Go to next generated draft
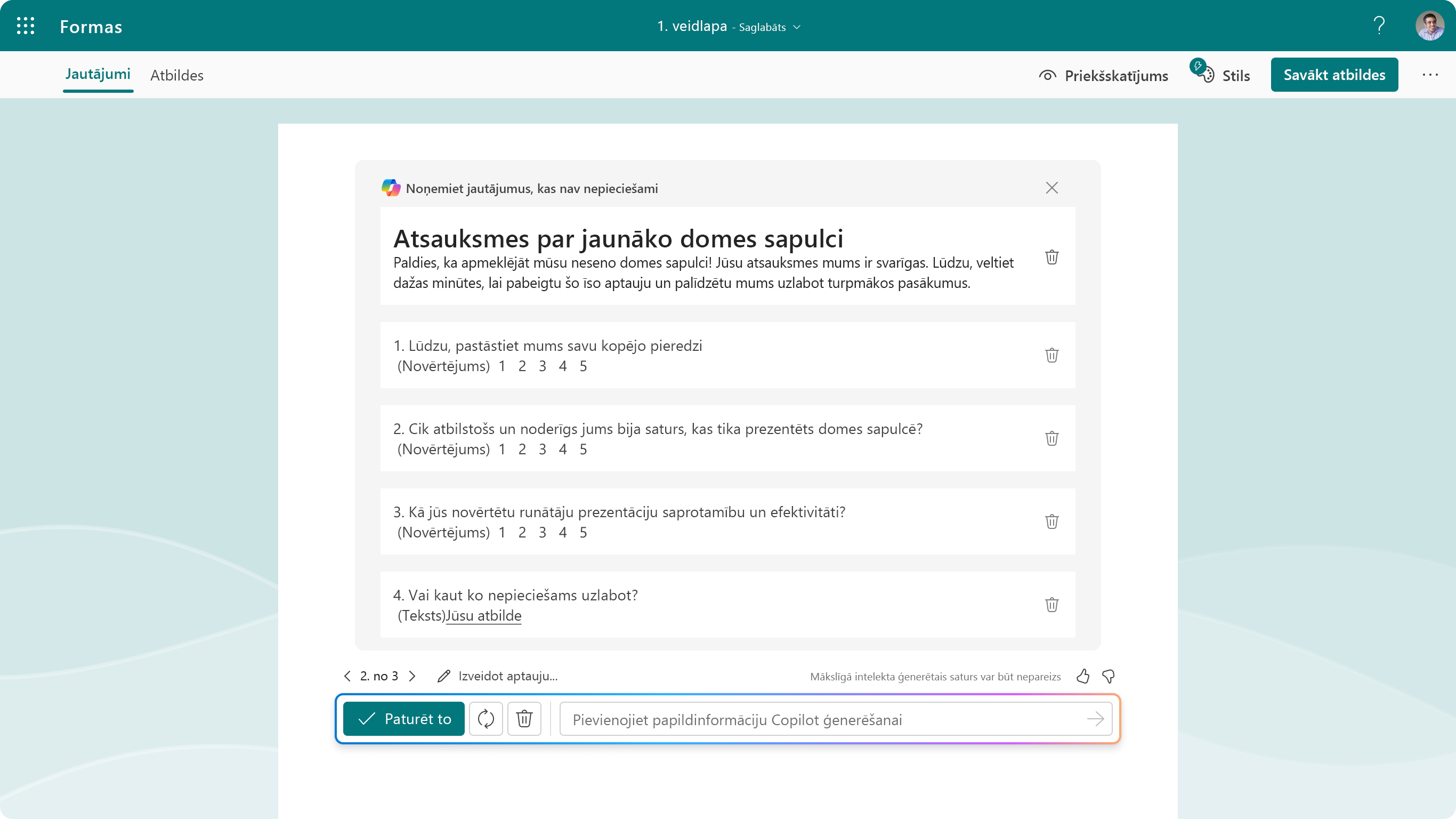 tap(412, 676)
